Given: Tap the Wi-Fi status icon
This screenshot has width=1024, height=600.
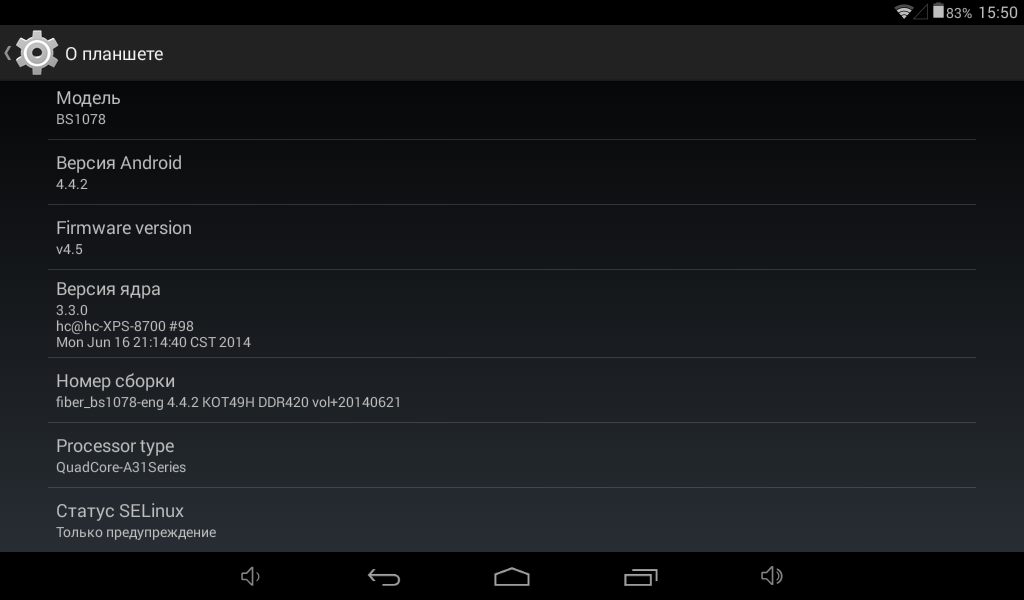Looking at the screenshot, I should click(x=904, y=11).
